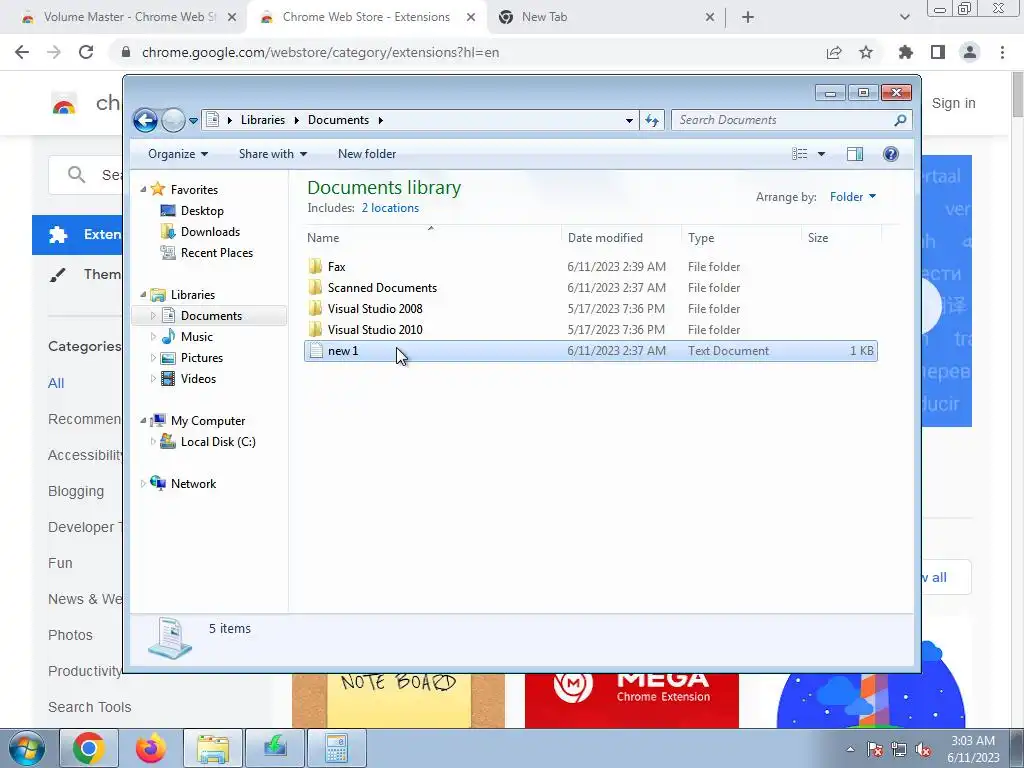The width and height of the screenshot is (1024, 768).
Task: Click Sign in on the Web Store
Action: click(x=953, y=103)
